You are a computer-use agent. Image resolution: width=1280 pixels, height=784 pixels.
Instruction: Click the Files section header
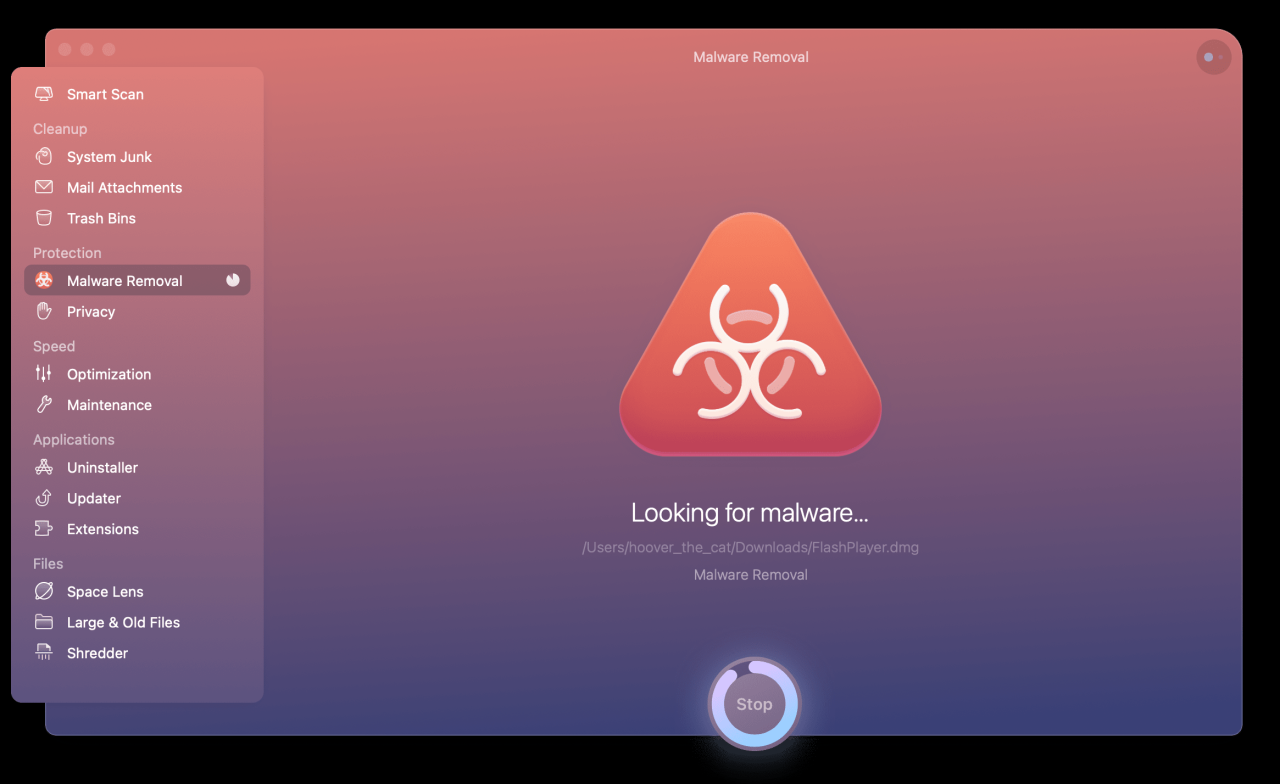48,563
